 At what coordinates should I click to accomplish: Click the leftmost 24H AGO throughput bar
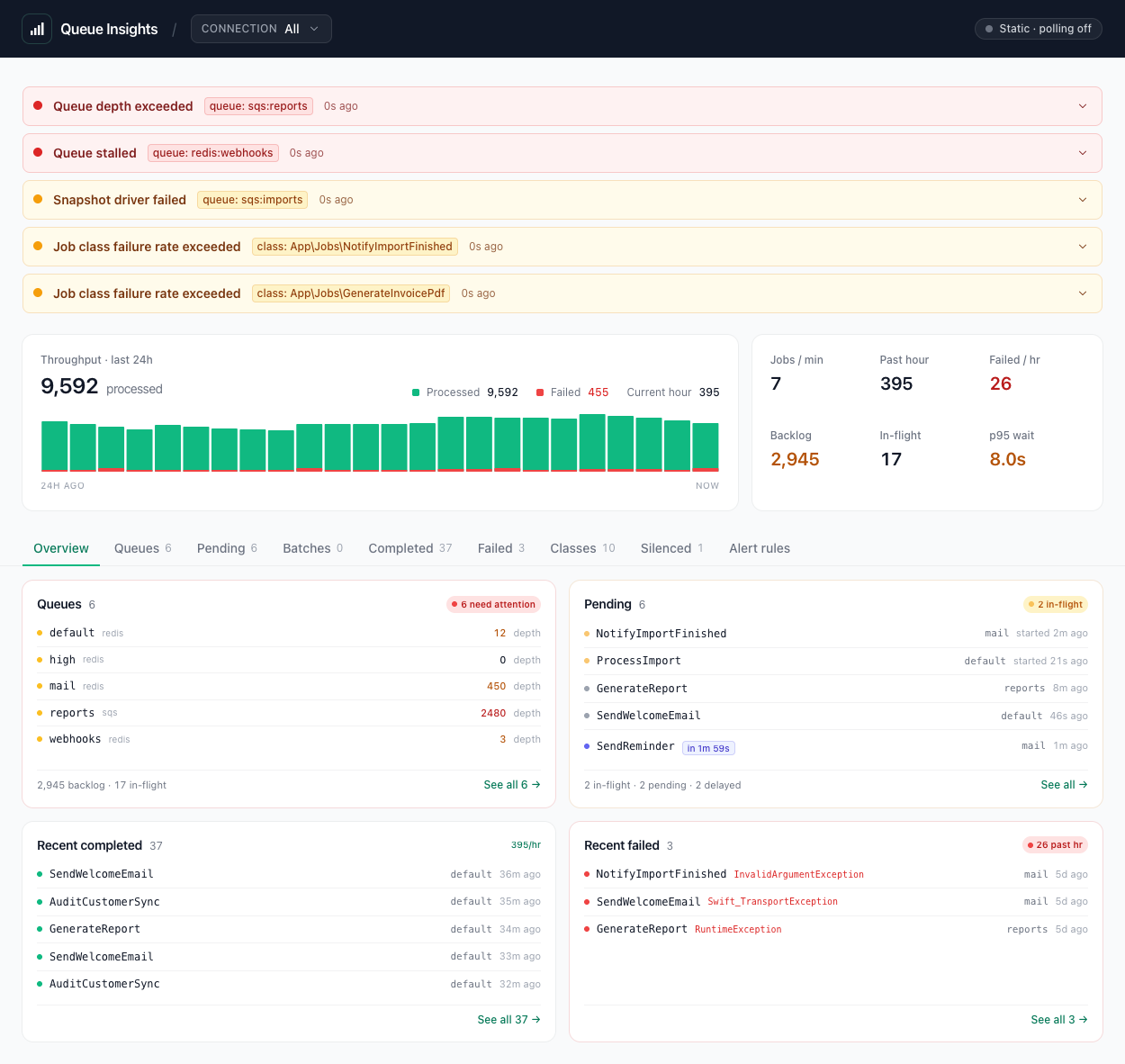(x=54, y=446)
